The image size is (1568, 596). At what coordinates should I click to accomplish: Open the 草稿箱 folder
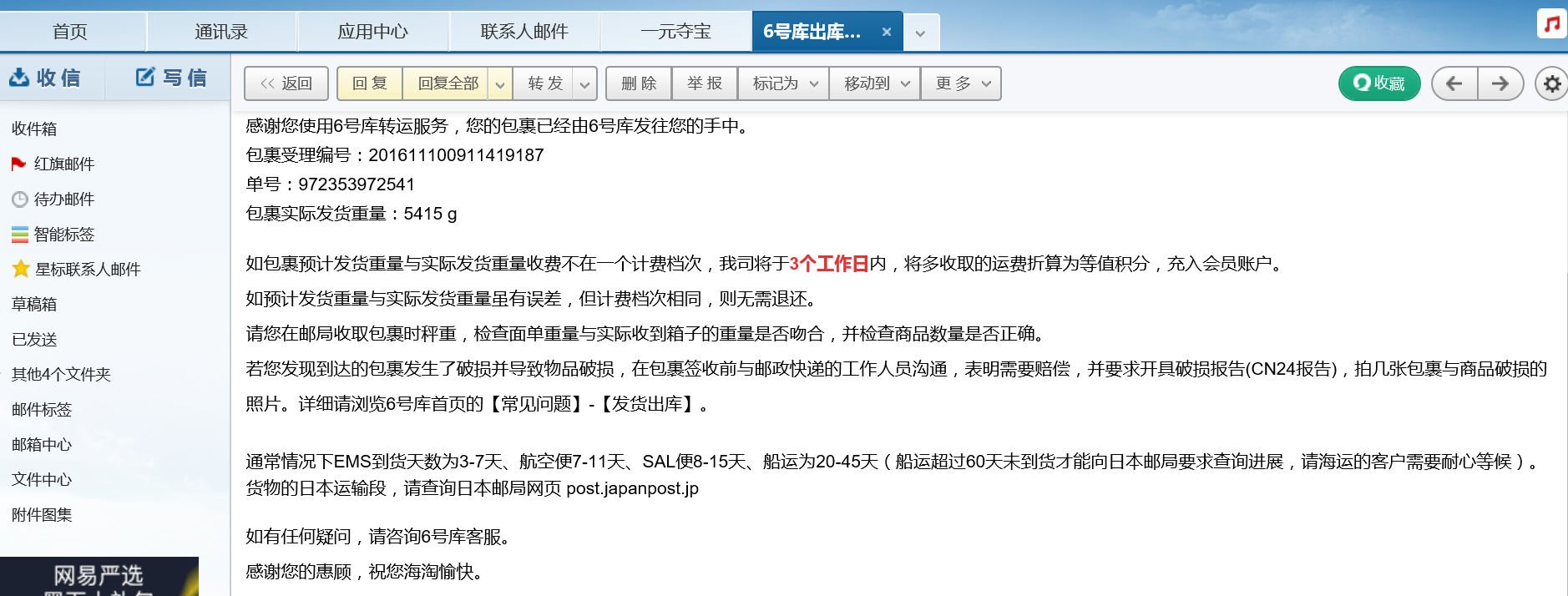[x=34, y=304]
